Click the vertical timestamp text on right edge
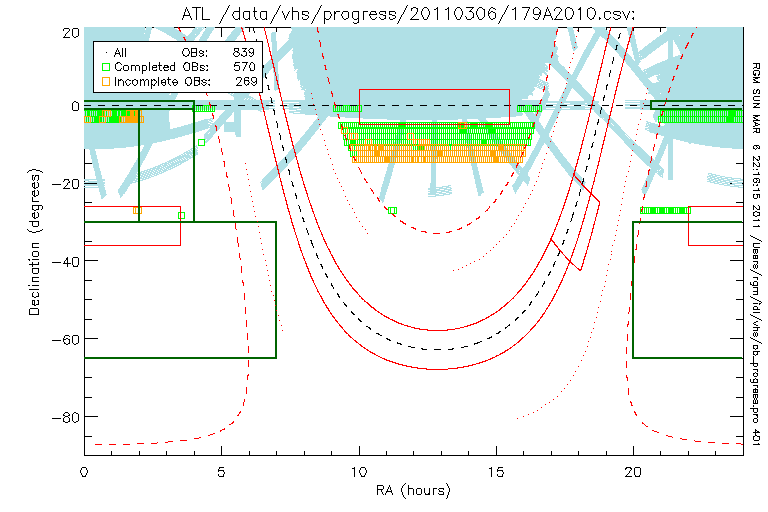Image resolution: width=768 pixels, height=512 pixels. tap(756, 240)
